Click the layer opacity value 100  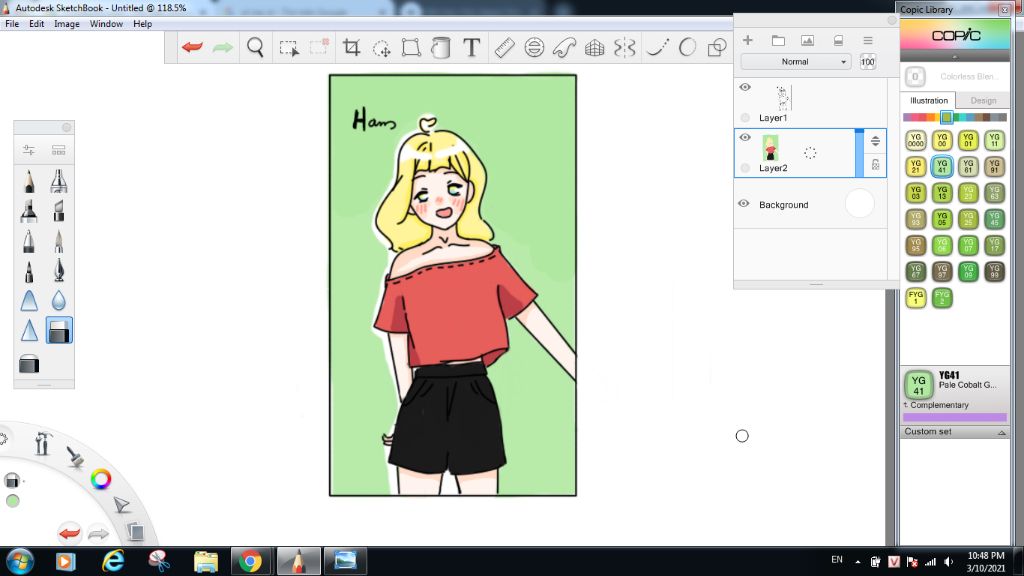867,62
